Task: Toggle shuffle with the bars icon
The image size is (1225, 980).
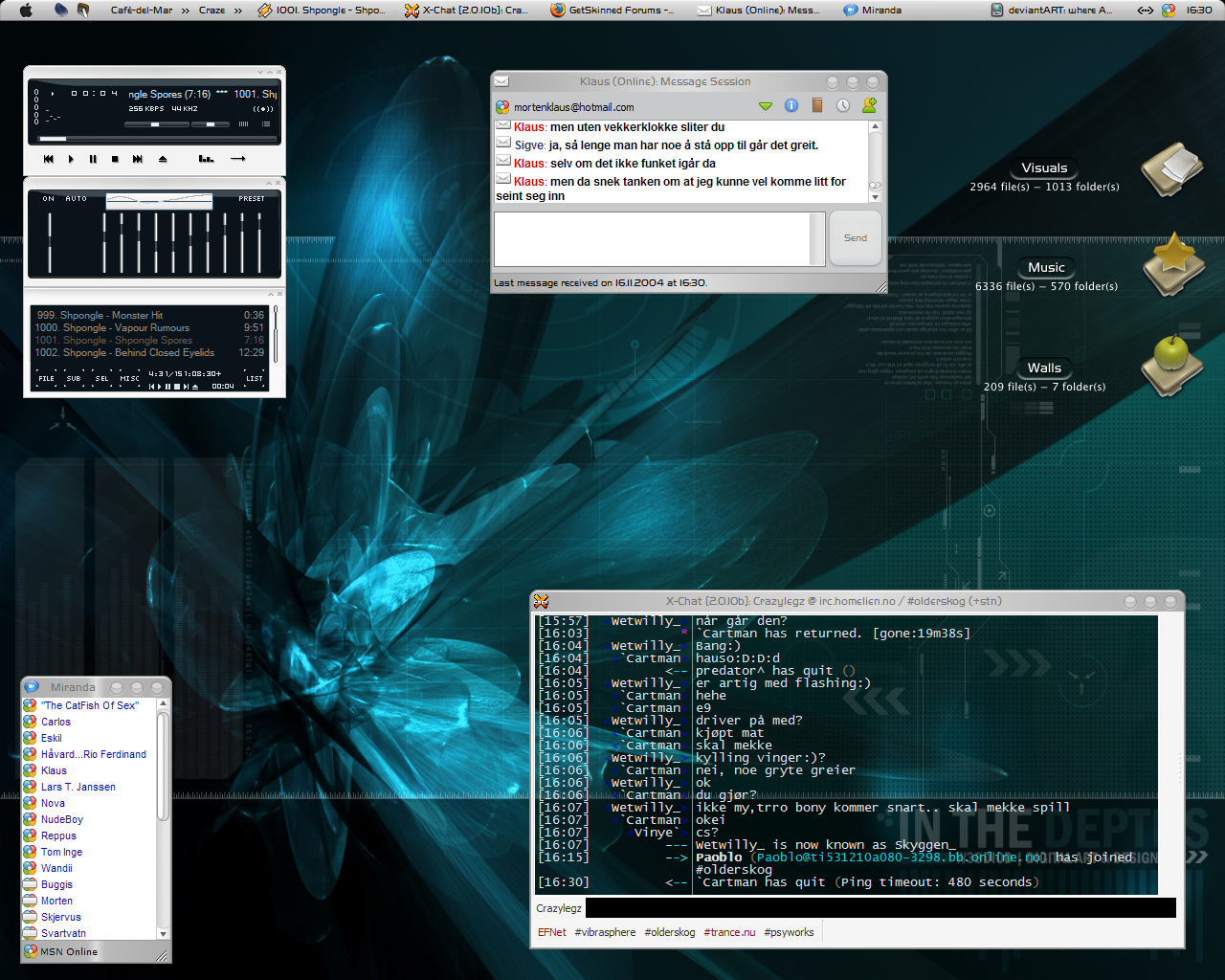Action: pyautogui.click(x=206, y=159)
